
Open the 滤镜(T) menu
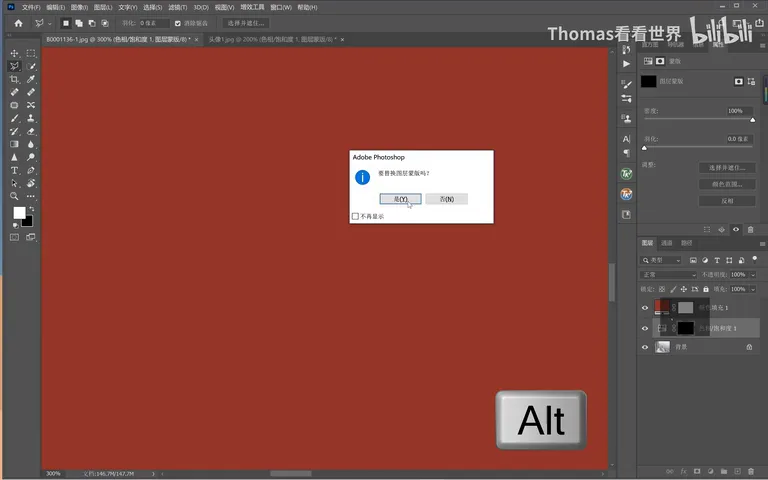(x=177, y=7)
